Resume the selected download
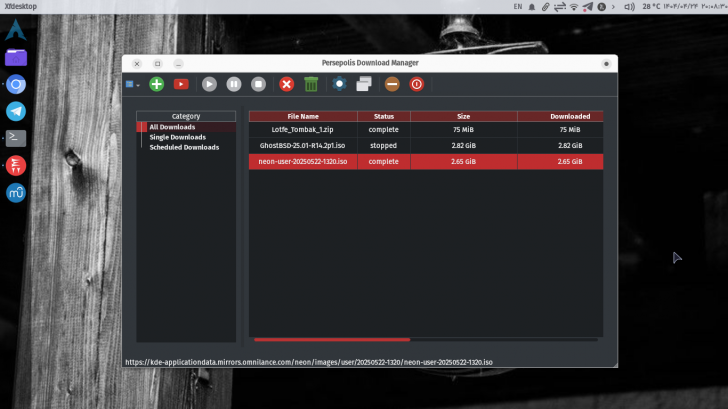The height and width of the screenshot is (409, 728). pyautogui.click(x=209, y=84)
